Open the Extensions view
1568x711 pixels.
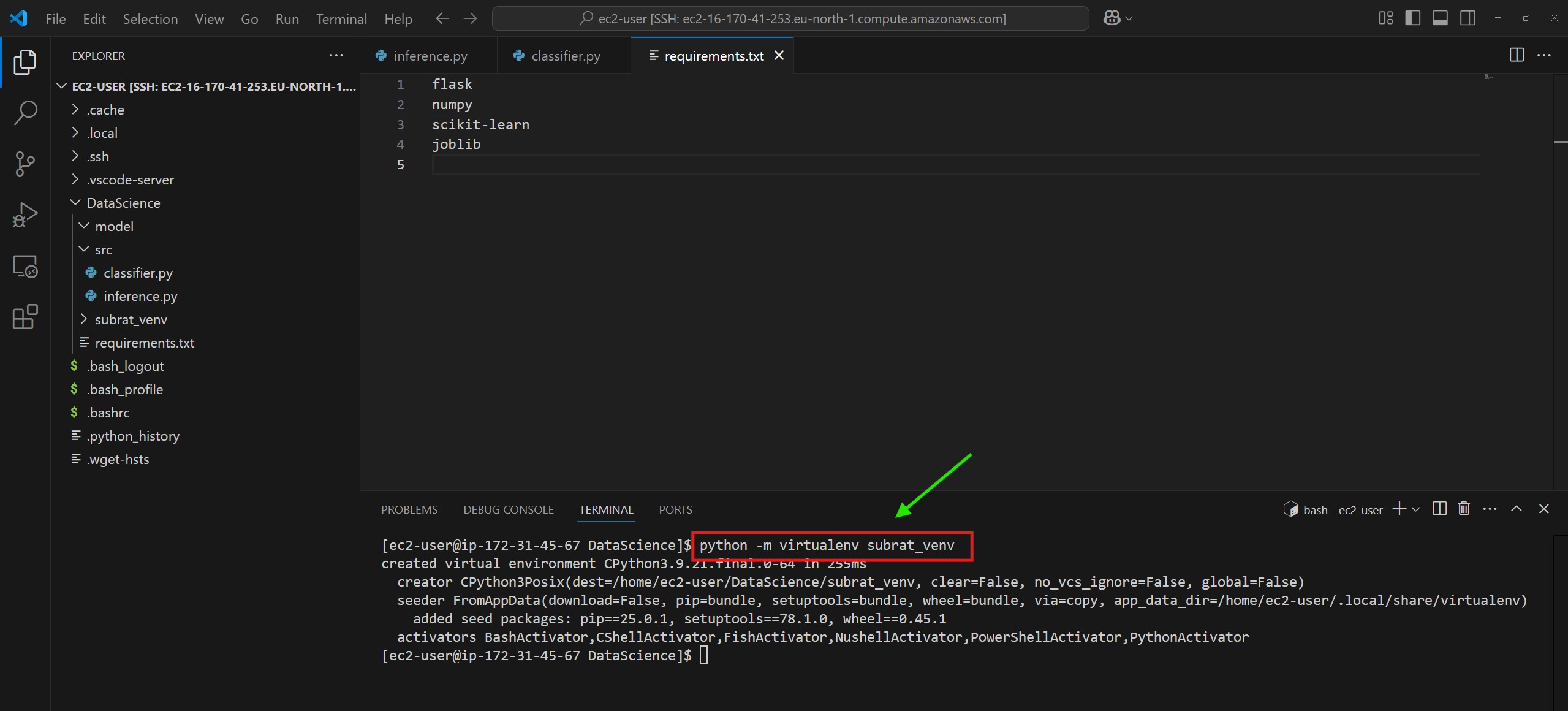(x=25, y=317)
